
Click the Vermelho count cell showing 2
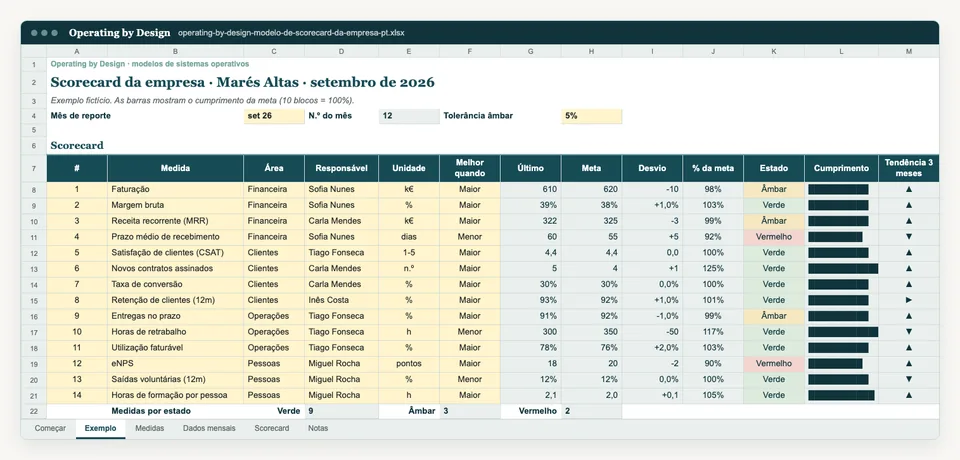pos(591,411)
